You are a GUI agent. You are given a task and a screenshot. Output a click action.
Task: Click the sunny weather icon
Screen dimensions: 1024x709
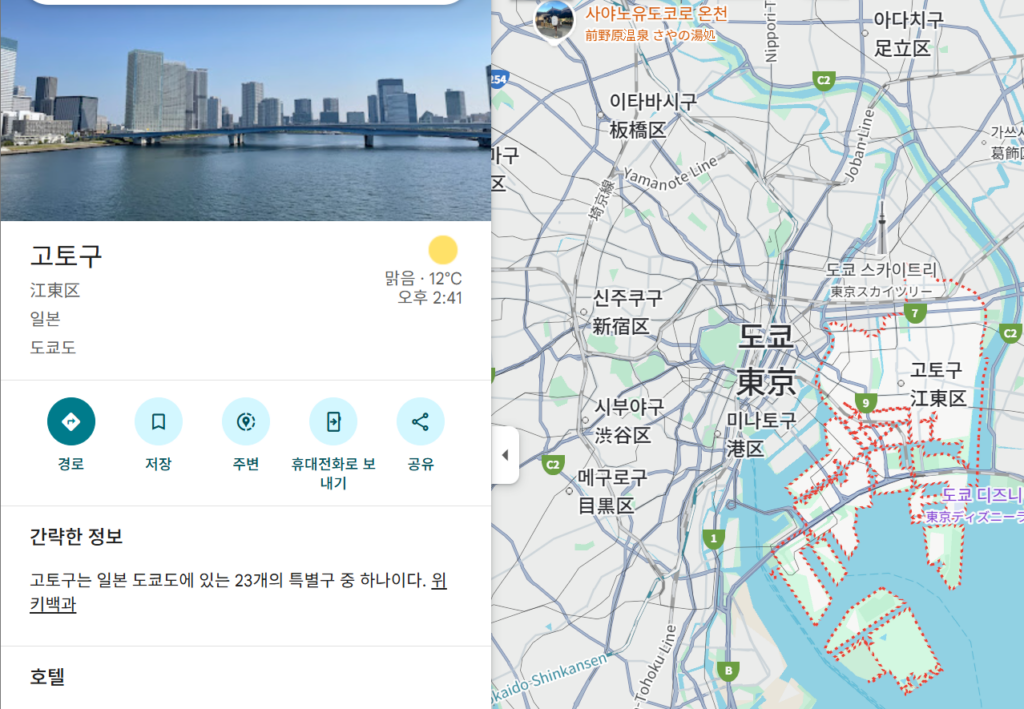coord(443,250)
